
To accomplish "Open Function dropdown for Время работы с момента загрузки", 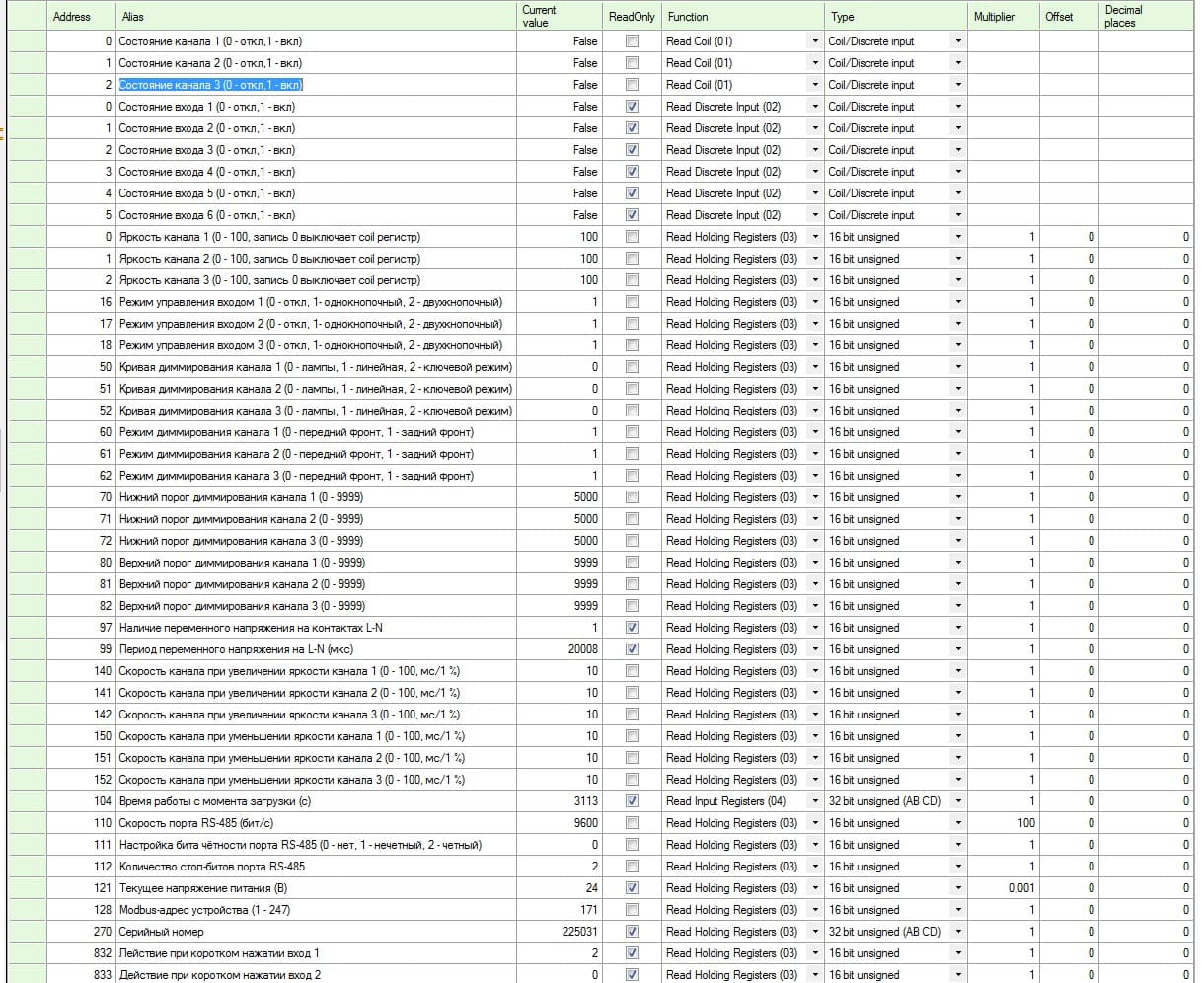I will [815, 801].
